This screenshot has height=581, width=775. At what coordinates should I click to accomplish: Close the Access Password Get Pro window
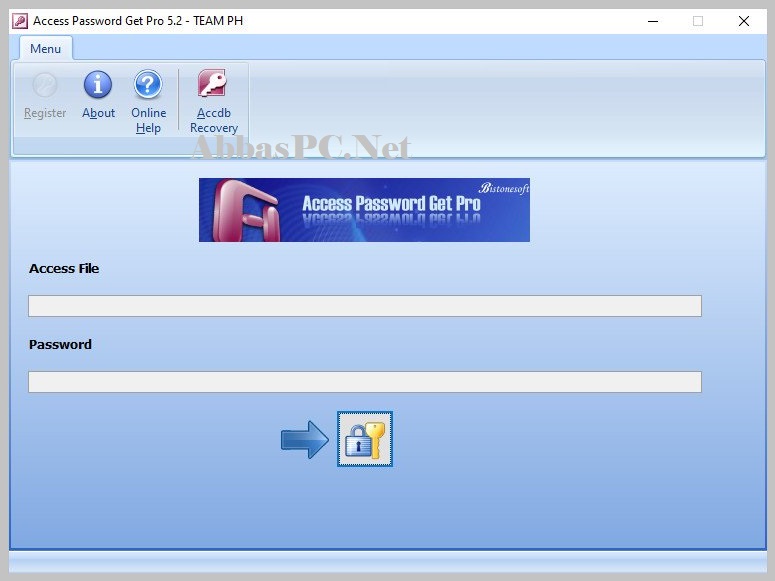(x=743, y=21)
